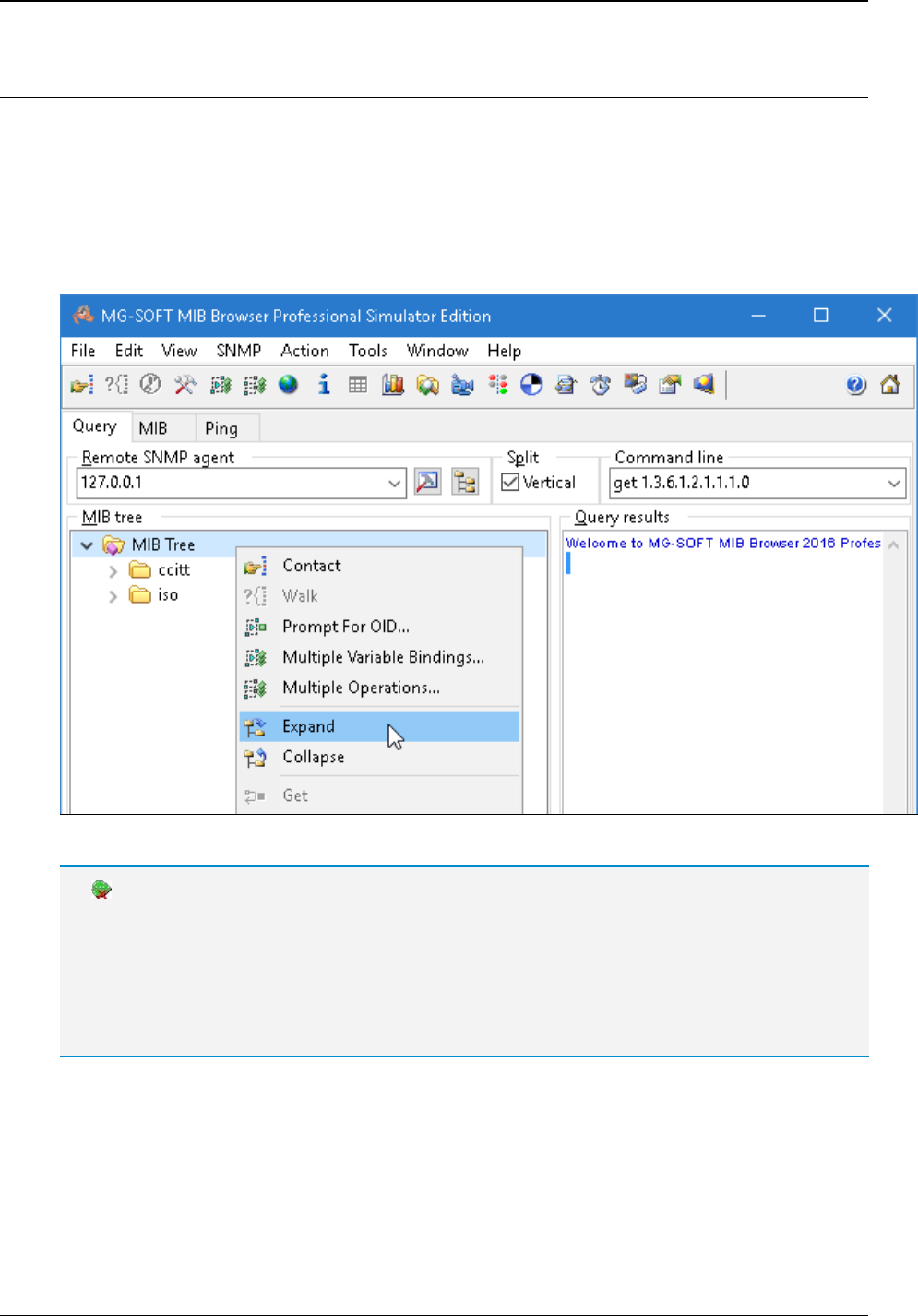Click the Multiple Operations toolbar icon
Viewport: 918px width, 1316px height.
coord(255,385)
